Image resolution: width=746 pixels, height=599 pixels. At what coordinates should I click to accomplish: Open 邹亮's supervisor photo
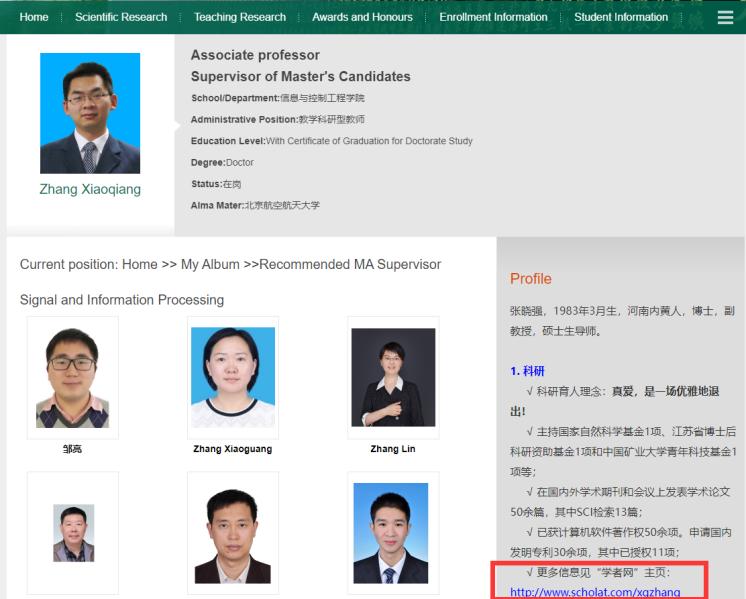[73, 377]
